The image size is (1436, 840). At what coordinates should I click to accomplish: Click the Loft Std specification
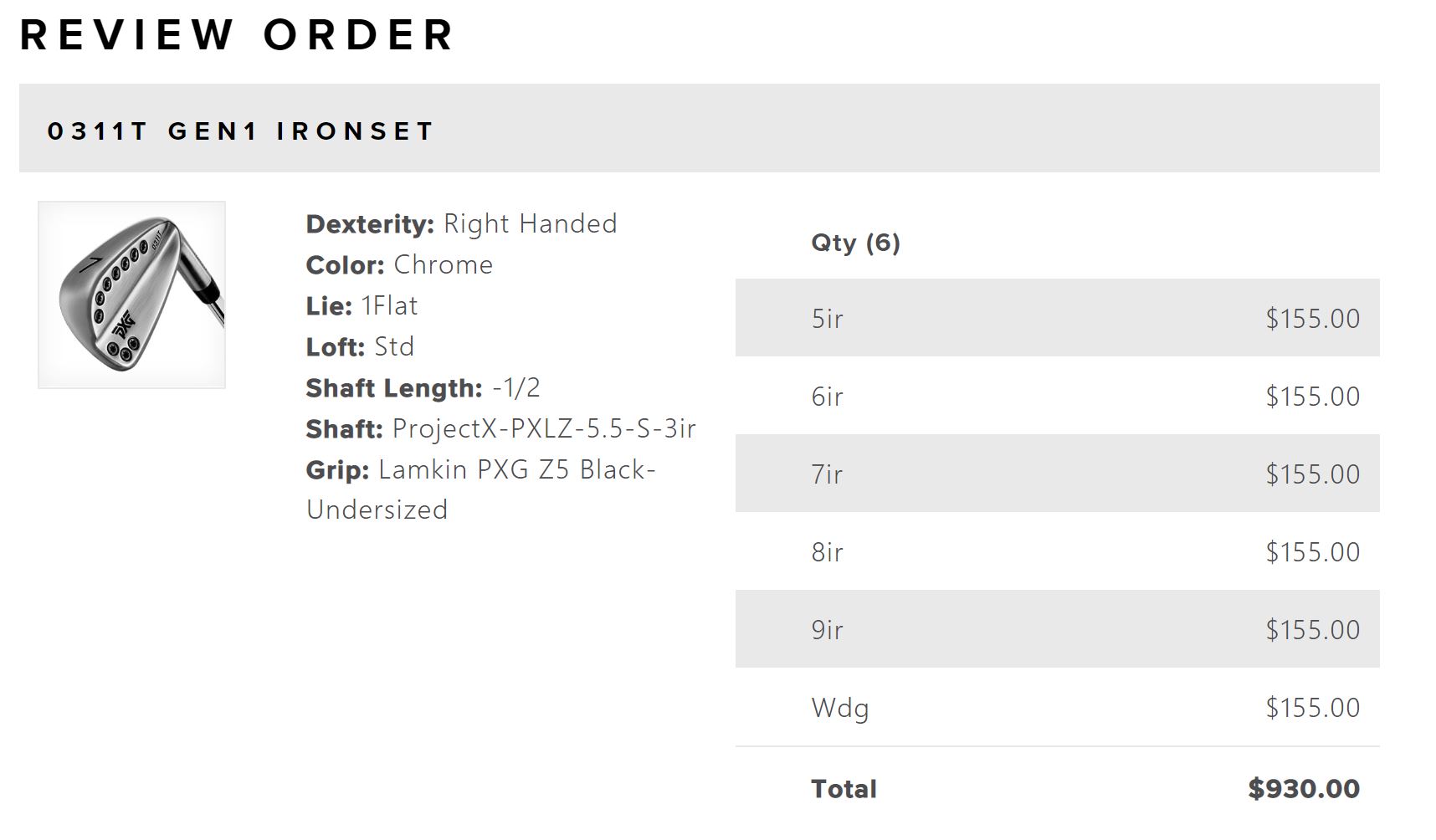point(360,346)
